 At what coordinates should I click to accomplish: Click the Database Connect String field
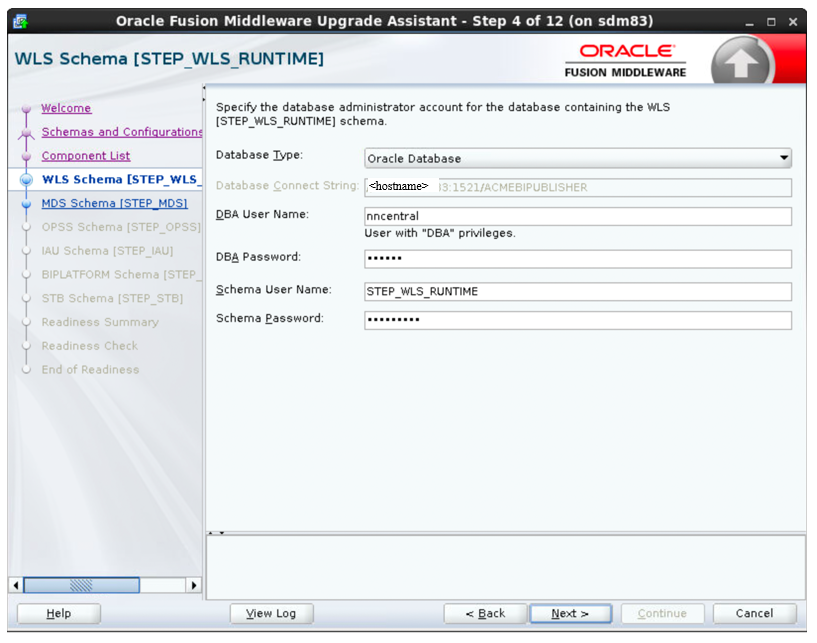click(578, 188)
